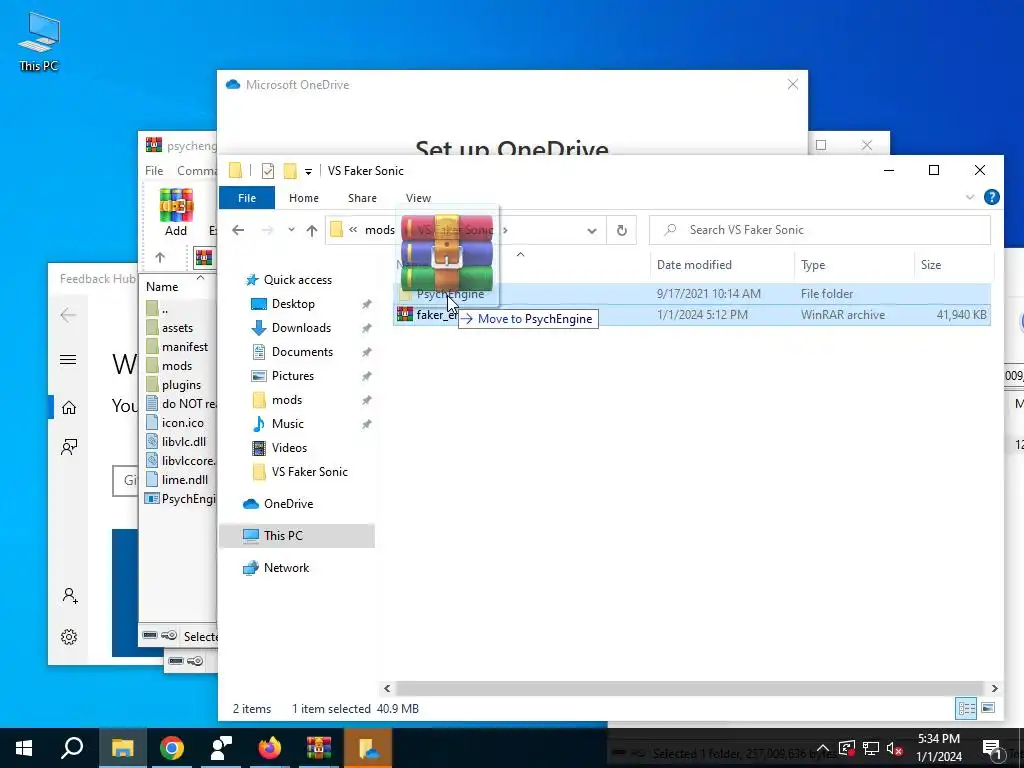Open the Home ribbon tab
Image resolution: width=1024 pixels, height=768 pixels.
pyautogui.click(x=304, y=198)
